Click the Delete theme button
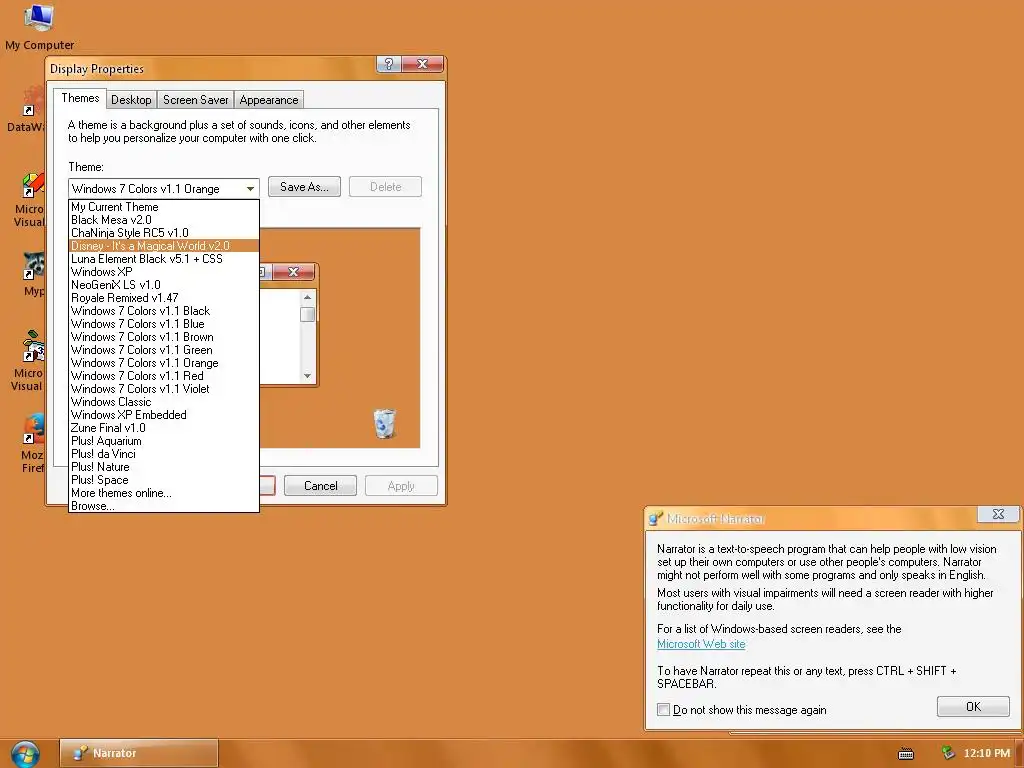The image size is (1024, 768). point(385,187)
